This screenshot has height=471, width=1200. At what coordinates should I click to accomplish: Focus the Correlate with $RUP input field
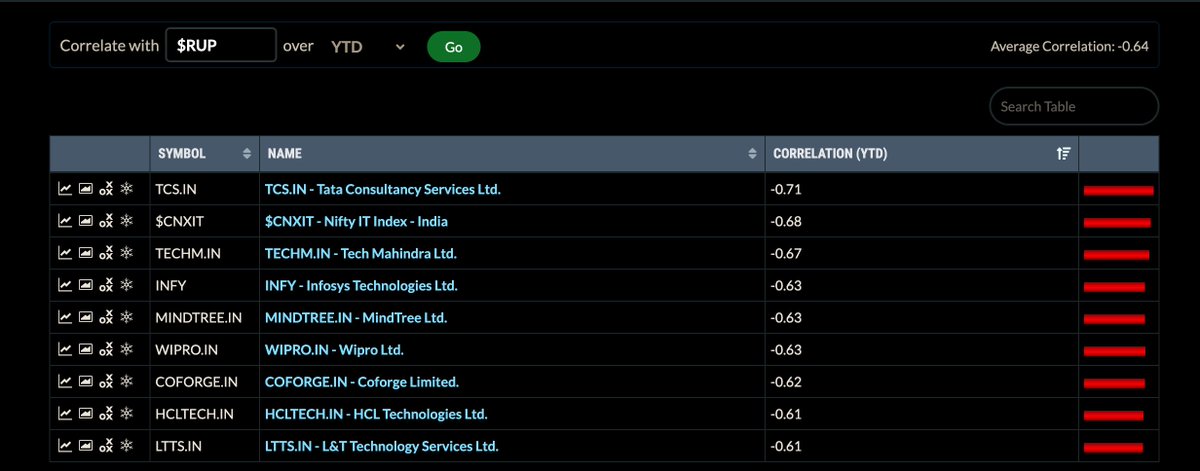click(x=221, y=46)
